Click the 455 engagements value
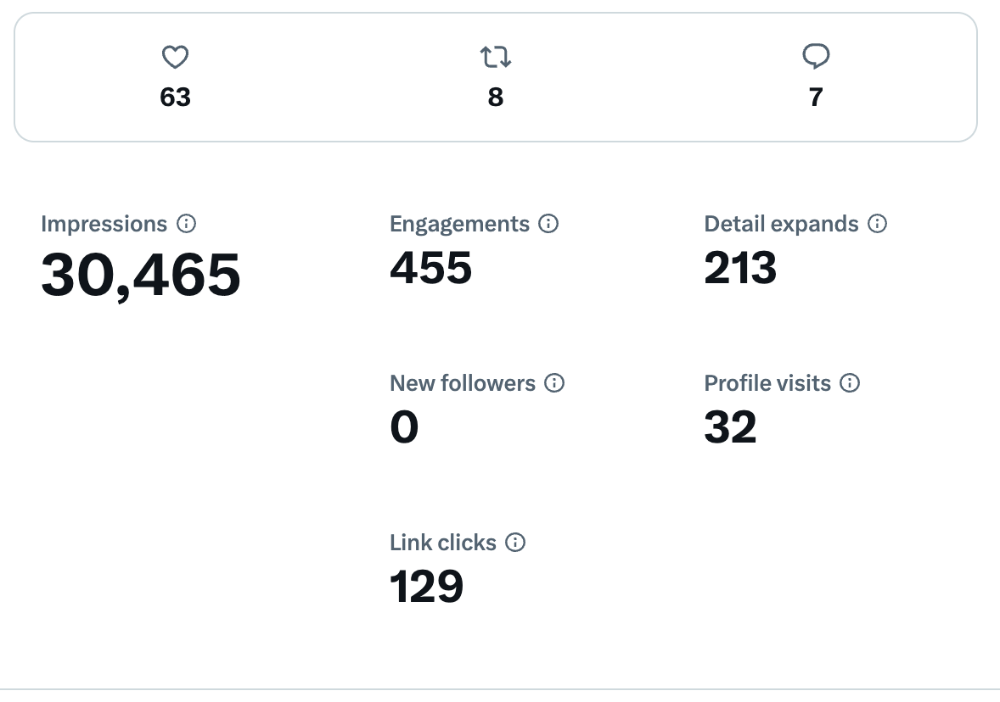This screenshot has height=702, width=1000. coord(431,268)
